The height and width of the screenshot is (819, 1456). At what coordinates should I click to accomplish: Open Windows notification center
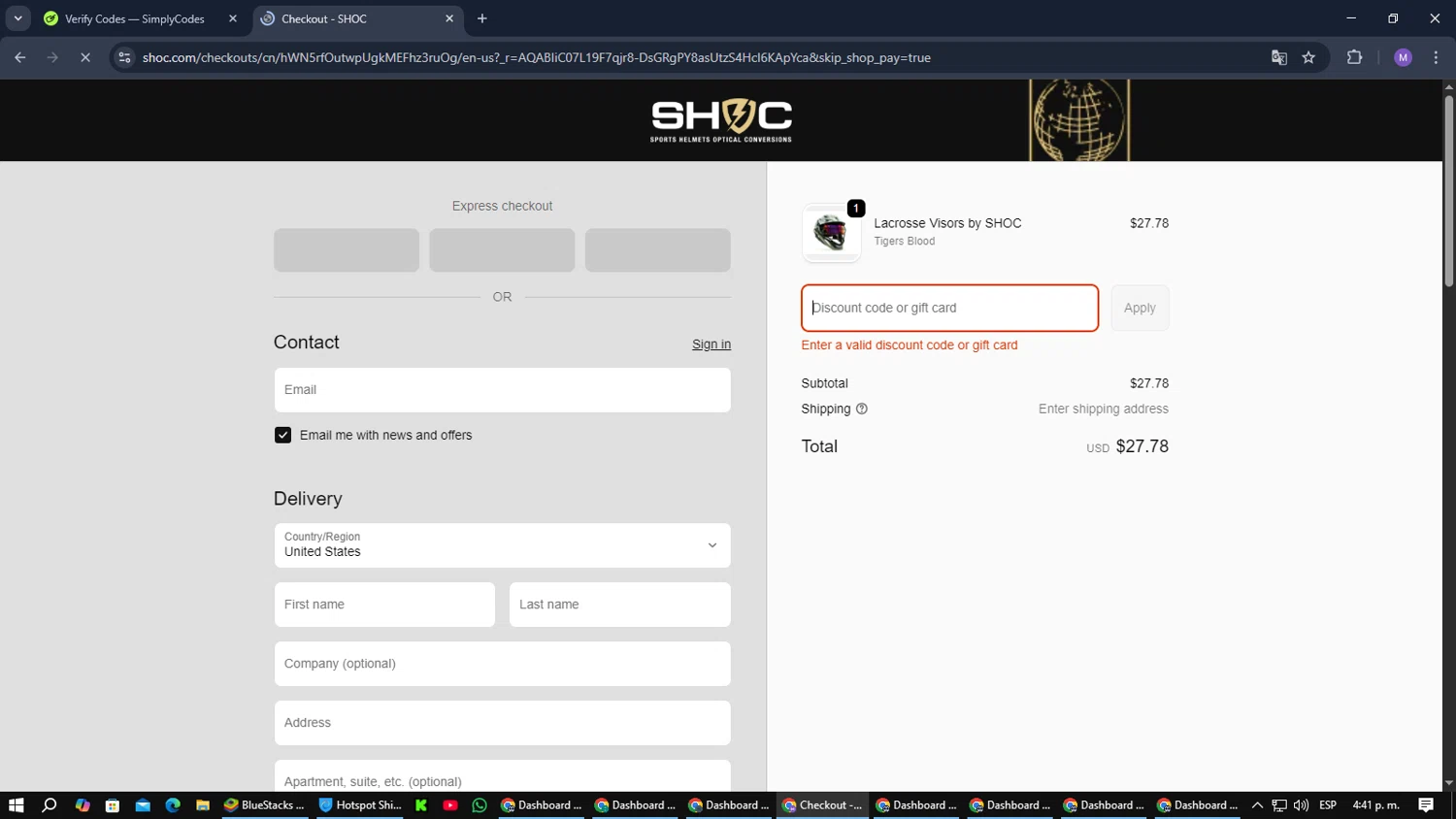1426,805
